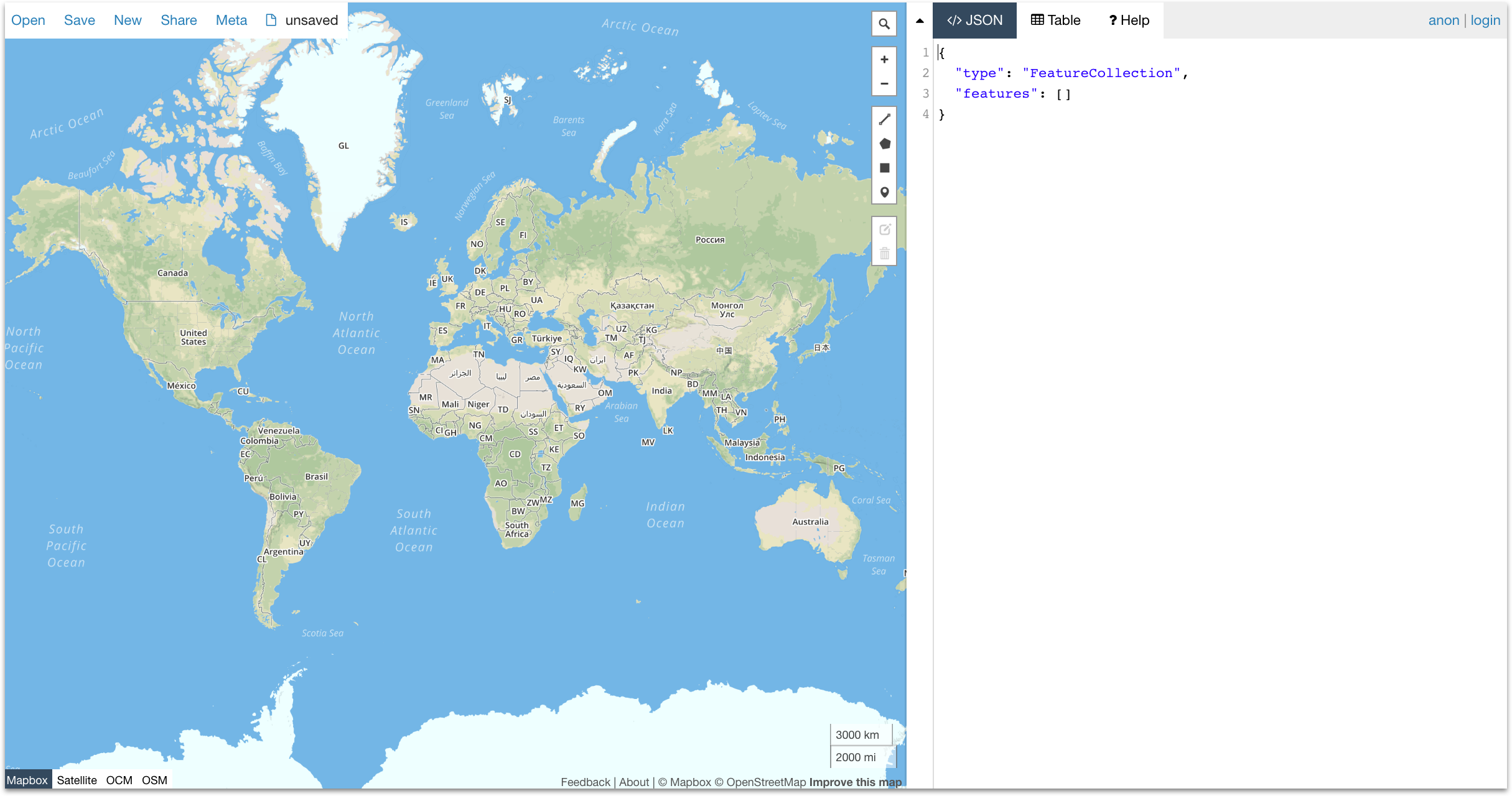Click the delete layers trash icon
Screen dimensions: 1512x796
pyautogui.click(x=884, y=254)
